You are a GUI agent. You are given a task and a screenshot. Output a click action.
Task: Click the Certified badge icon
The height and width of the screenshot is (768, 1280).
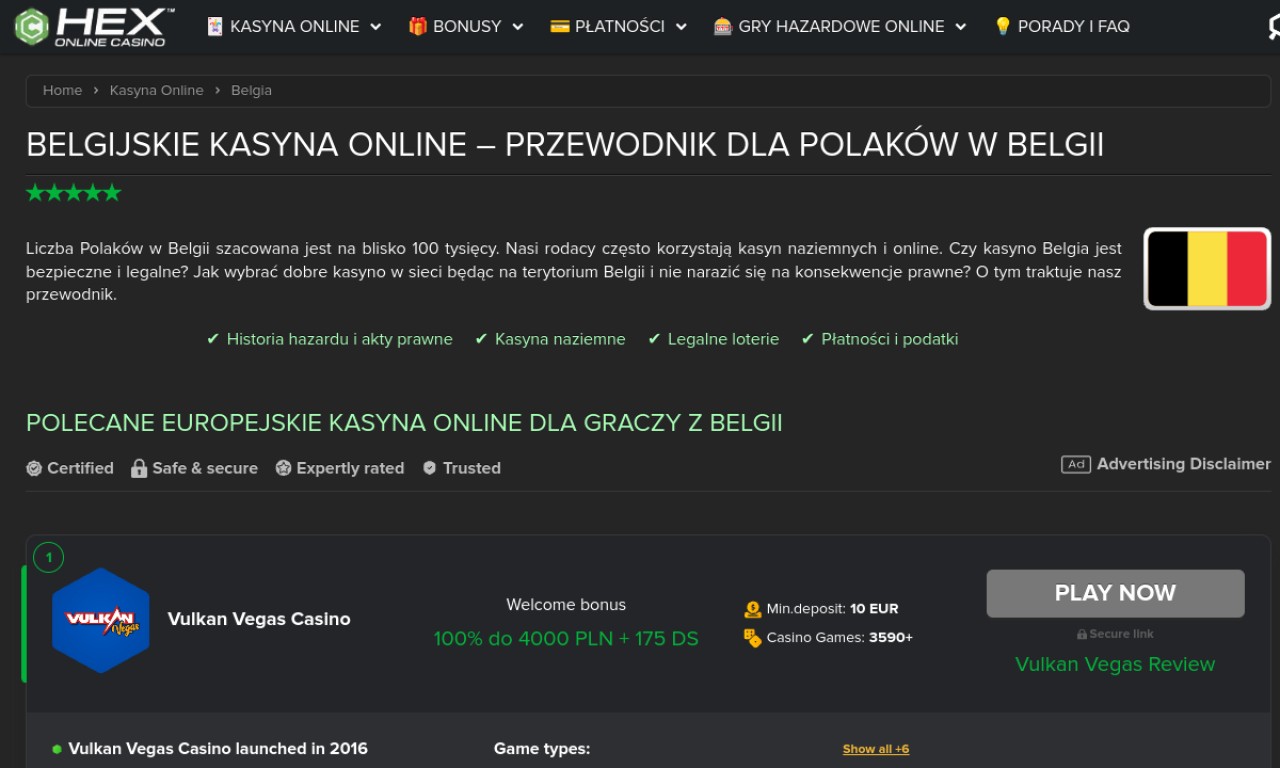pos(34,468)
